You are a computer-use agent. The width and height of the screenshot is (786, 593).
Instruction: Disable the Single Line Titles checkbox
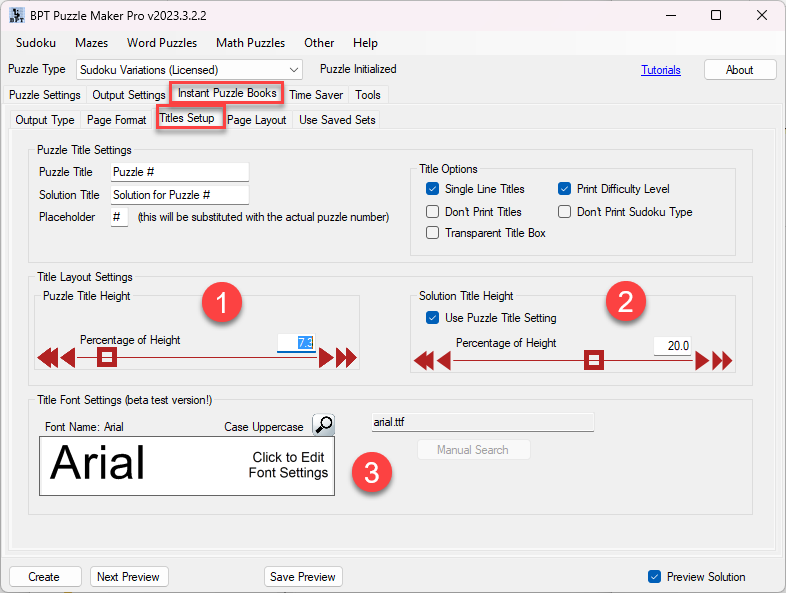pos(432,189)
